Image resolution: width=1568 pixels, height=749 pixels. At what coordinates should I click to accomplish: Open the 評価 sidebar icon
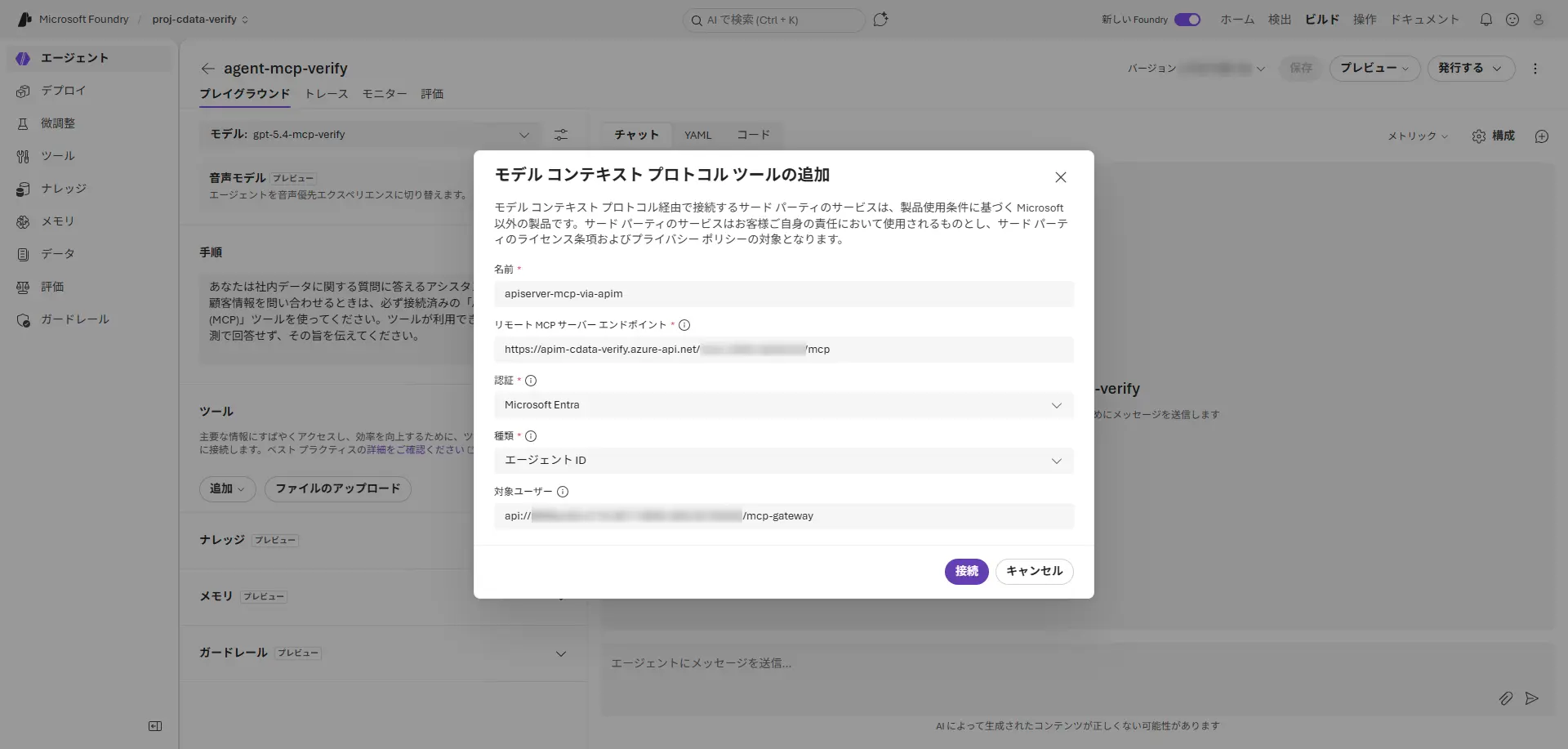coord(23,287)
